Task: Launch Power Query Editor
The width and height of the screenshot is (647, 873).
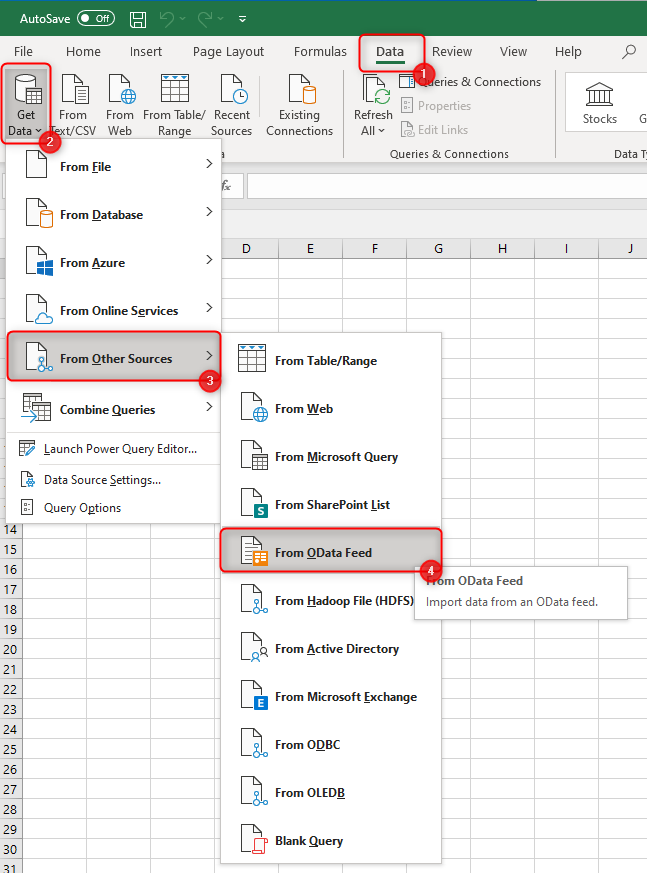Action: [114, 449]
